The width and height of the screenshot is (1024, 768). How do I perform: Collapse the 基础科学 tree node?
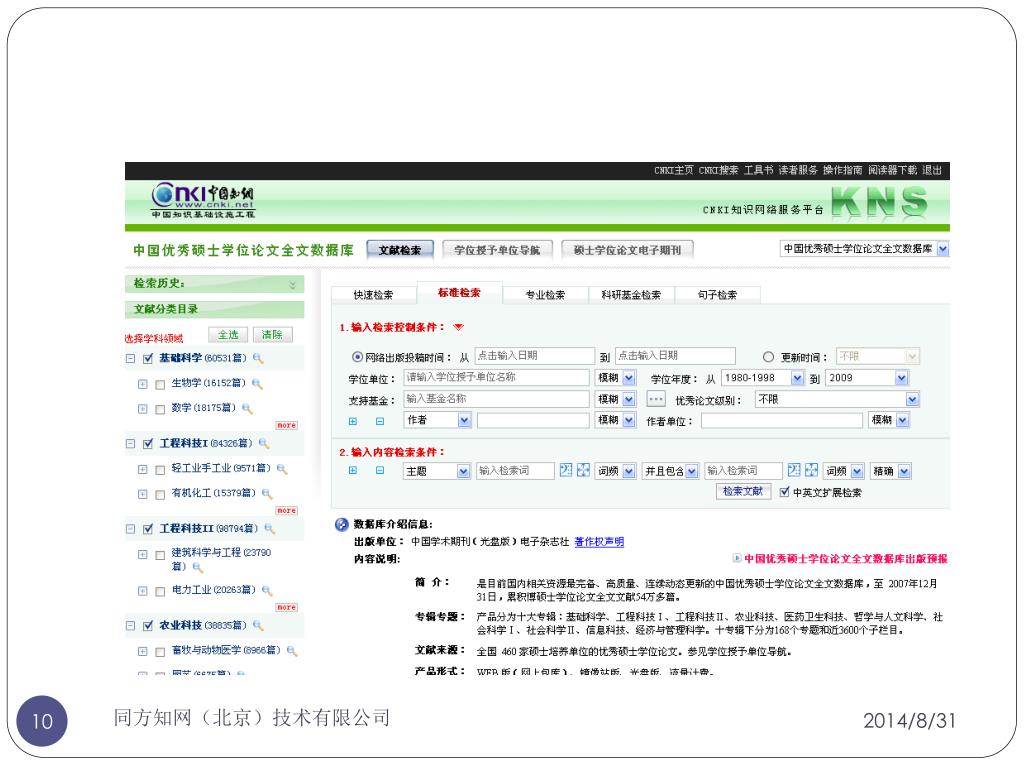(x=131, y=359)
